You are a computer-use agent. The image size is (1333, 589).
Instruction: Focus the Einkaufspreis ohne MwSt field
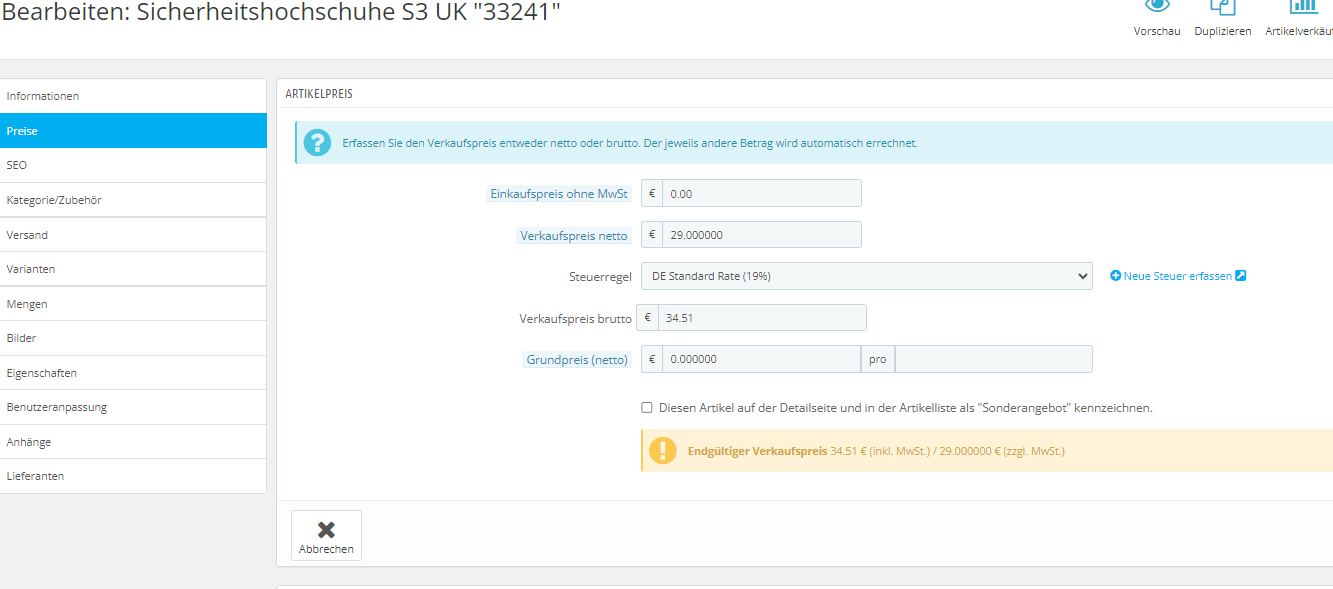[761, 193]
